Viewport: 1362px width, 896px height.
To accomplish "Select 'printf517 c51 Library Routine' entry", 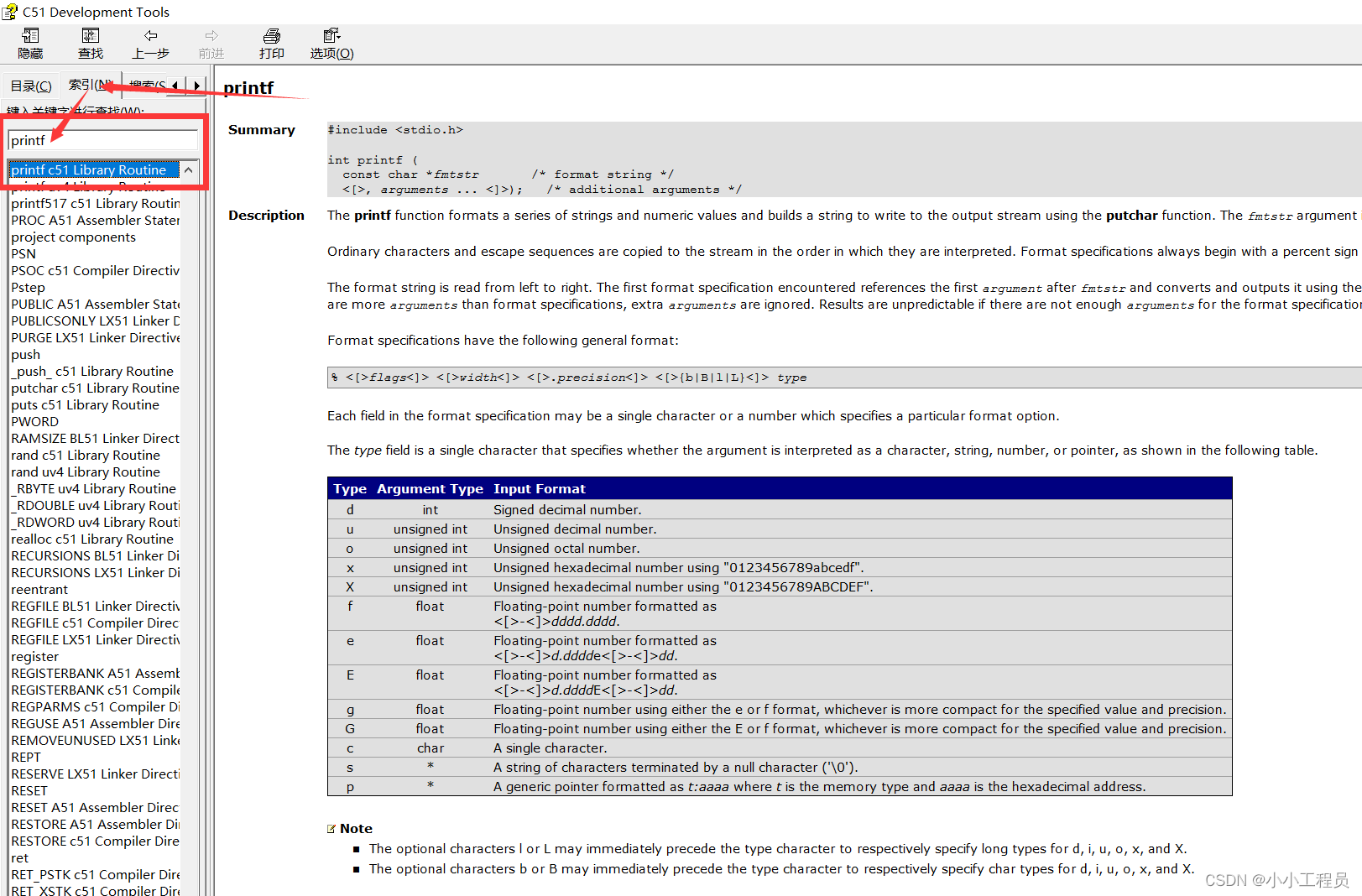I will [95, 203].
